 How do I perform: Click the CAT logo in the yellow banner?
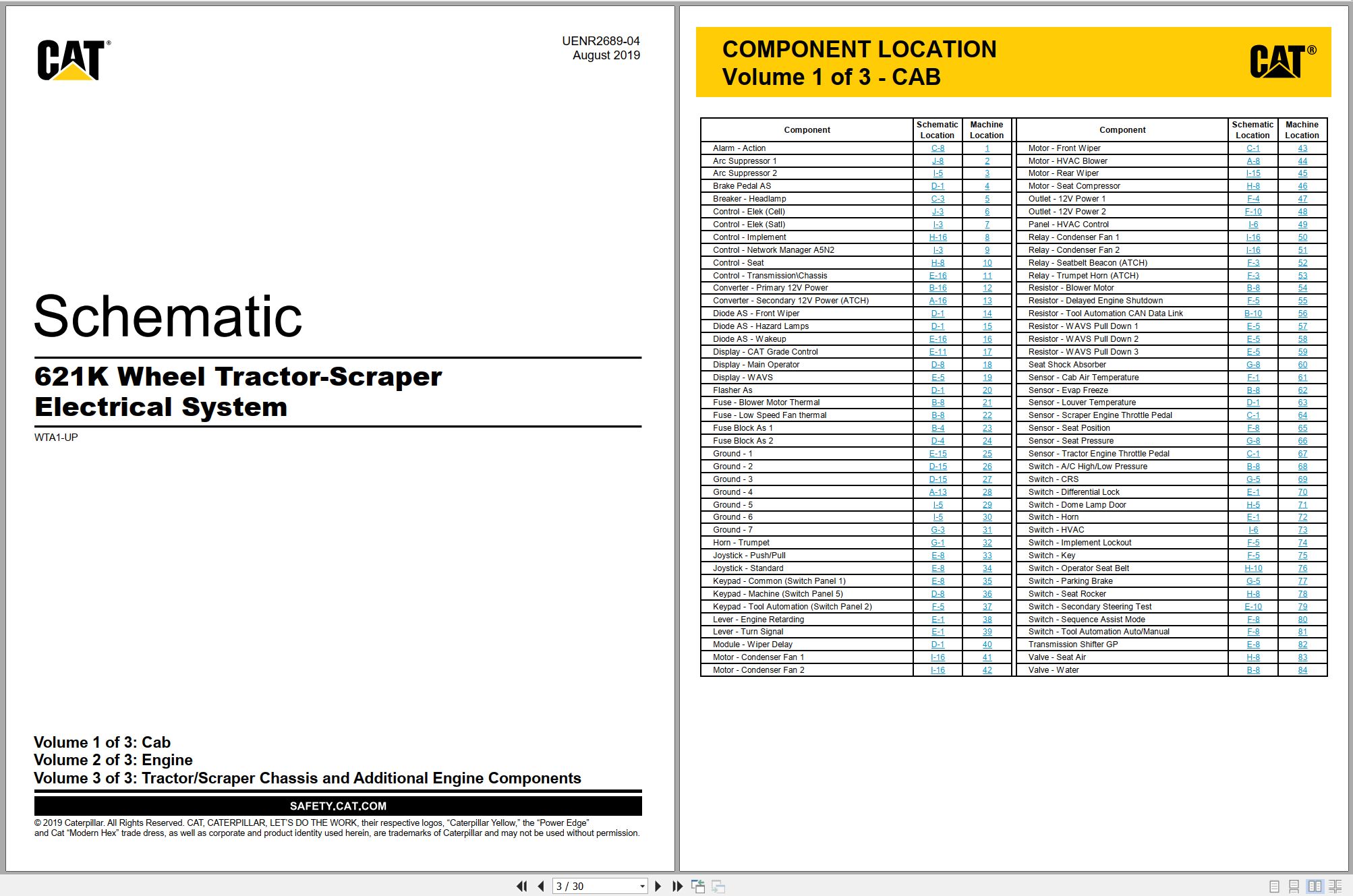(1282, 61)
